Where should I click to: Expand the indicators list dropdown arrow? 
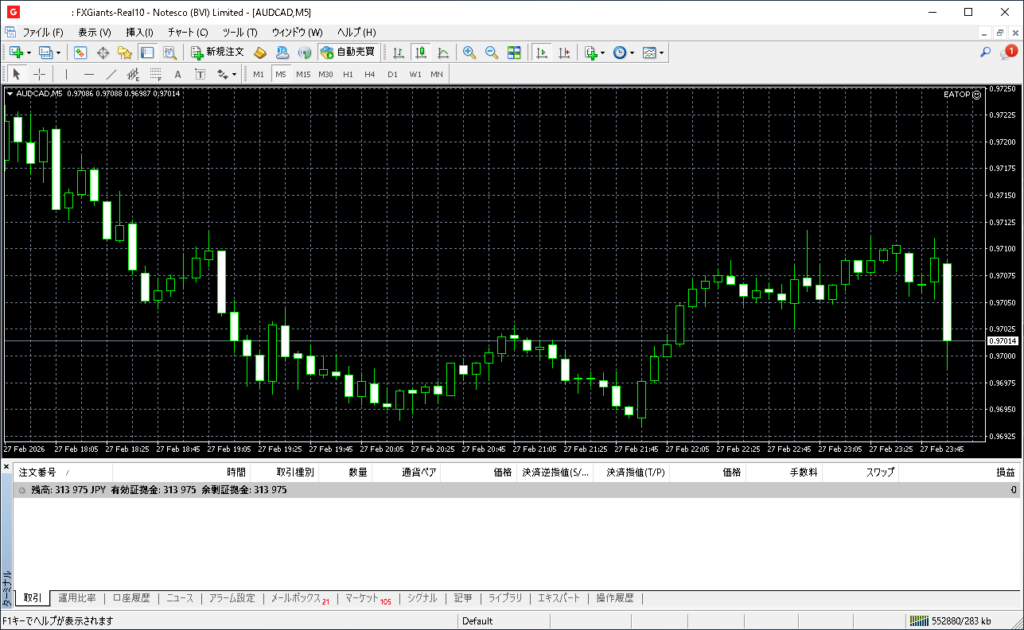click(604, 52)
